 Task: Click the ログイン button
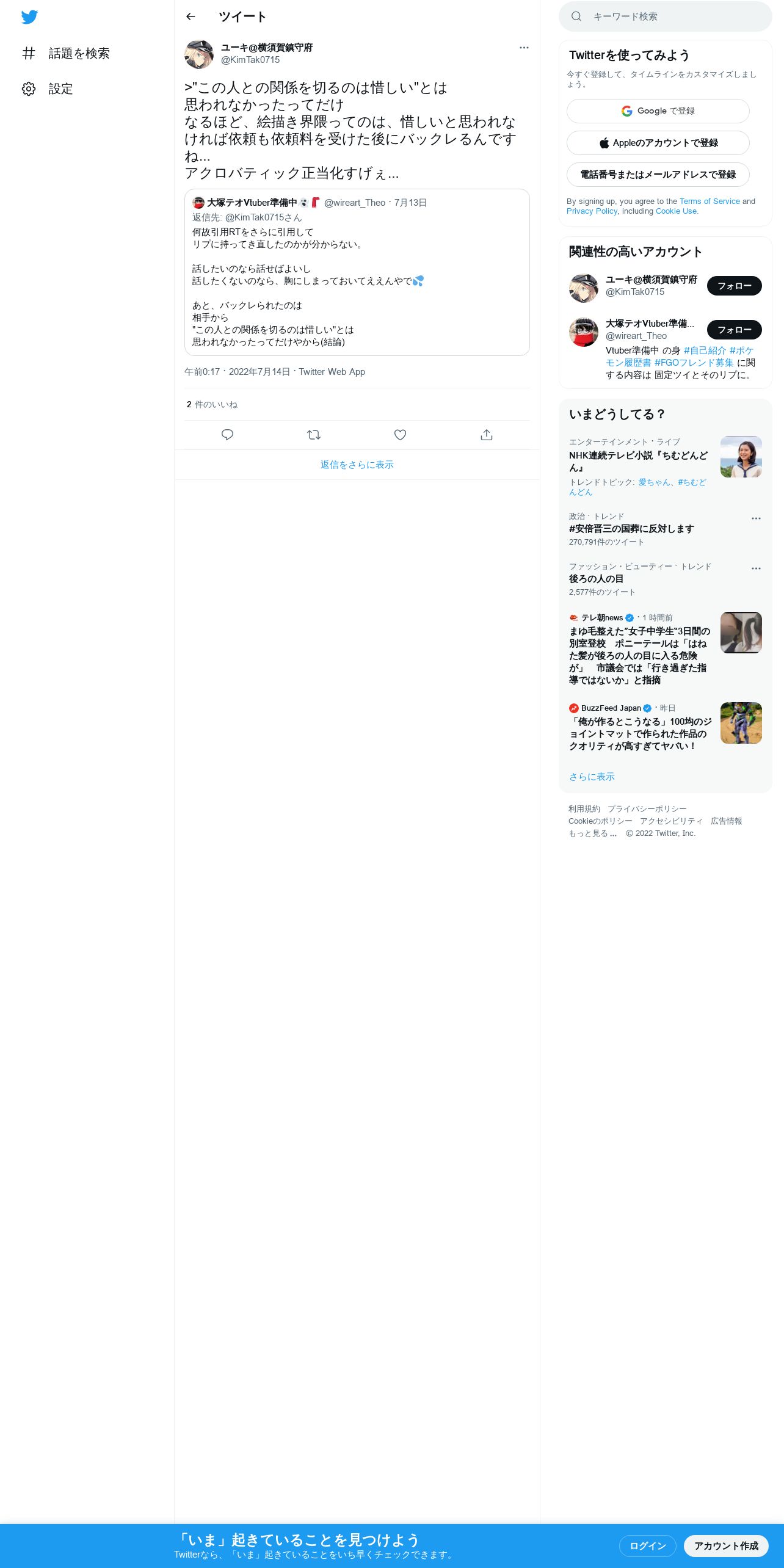pyautogui.click(x=648, y=1546)
